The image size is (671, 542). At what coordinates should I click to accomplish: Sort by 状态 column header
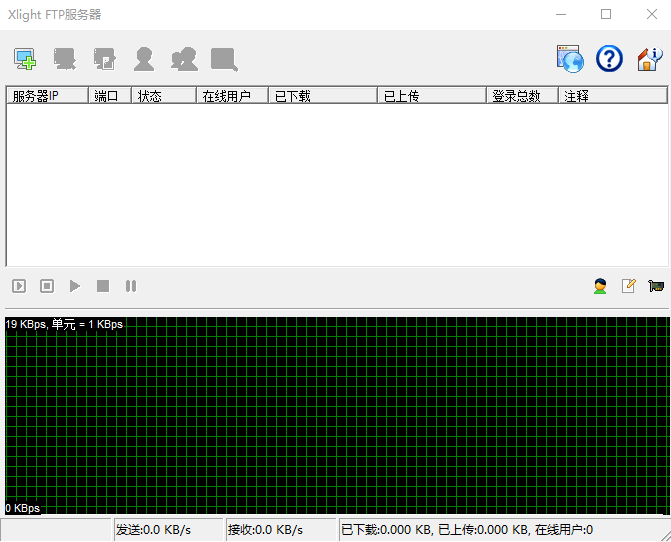pyautogui.click(x=164, y=95)
